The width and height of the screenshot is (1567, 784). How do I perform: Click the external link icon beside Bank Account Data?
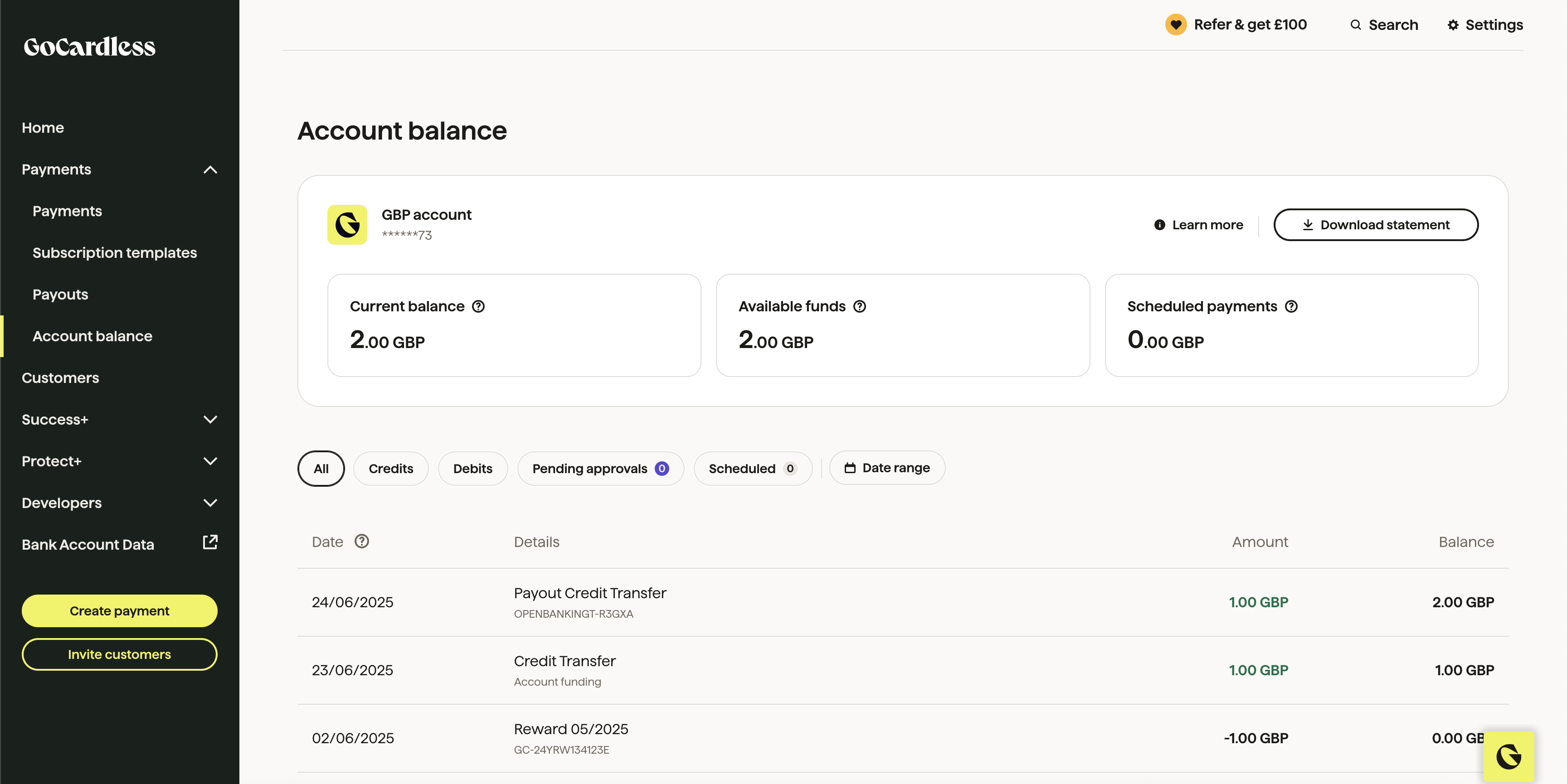[x=210, y=542]
